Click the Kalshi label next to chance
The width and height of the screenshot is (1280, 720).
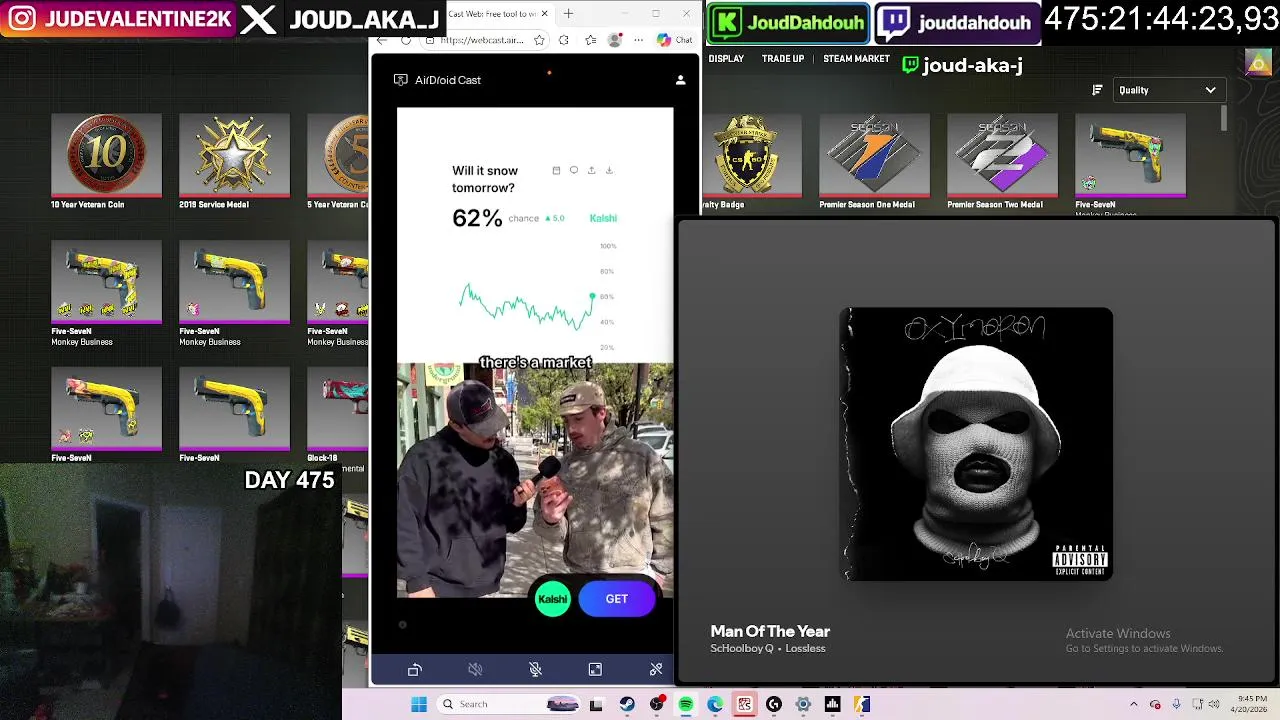[603, 218]
